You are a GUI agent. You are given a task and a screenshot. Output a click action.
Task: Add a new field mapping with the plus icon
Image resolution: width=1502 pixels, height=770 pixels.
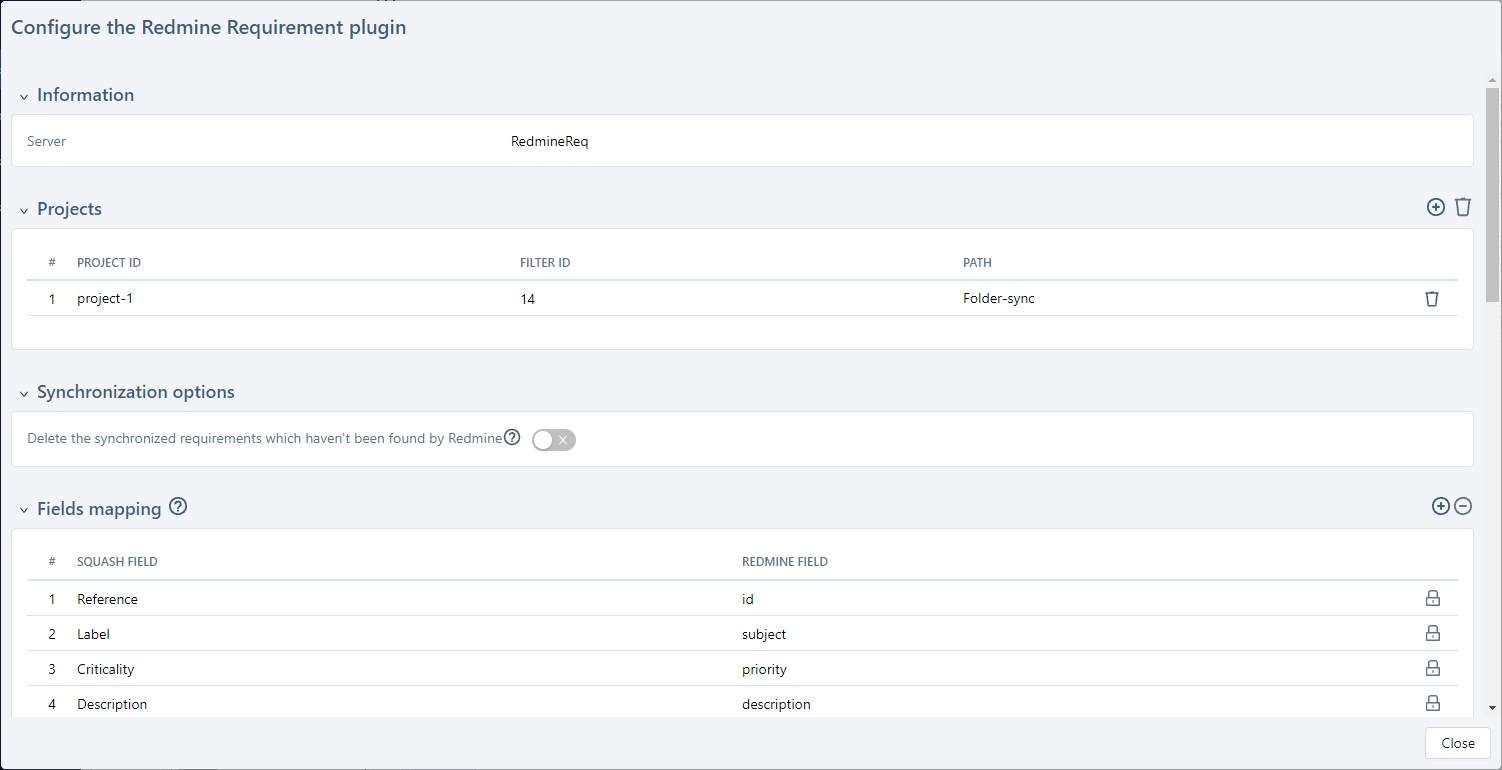(1440, 506)
